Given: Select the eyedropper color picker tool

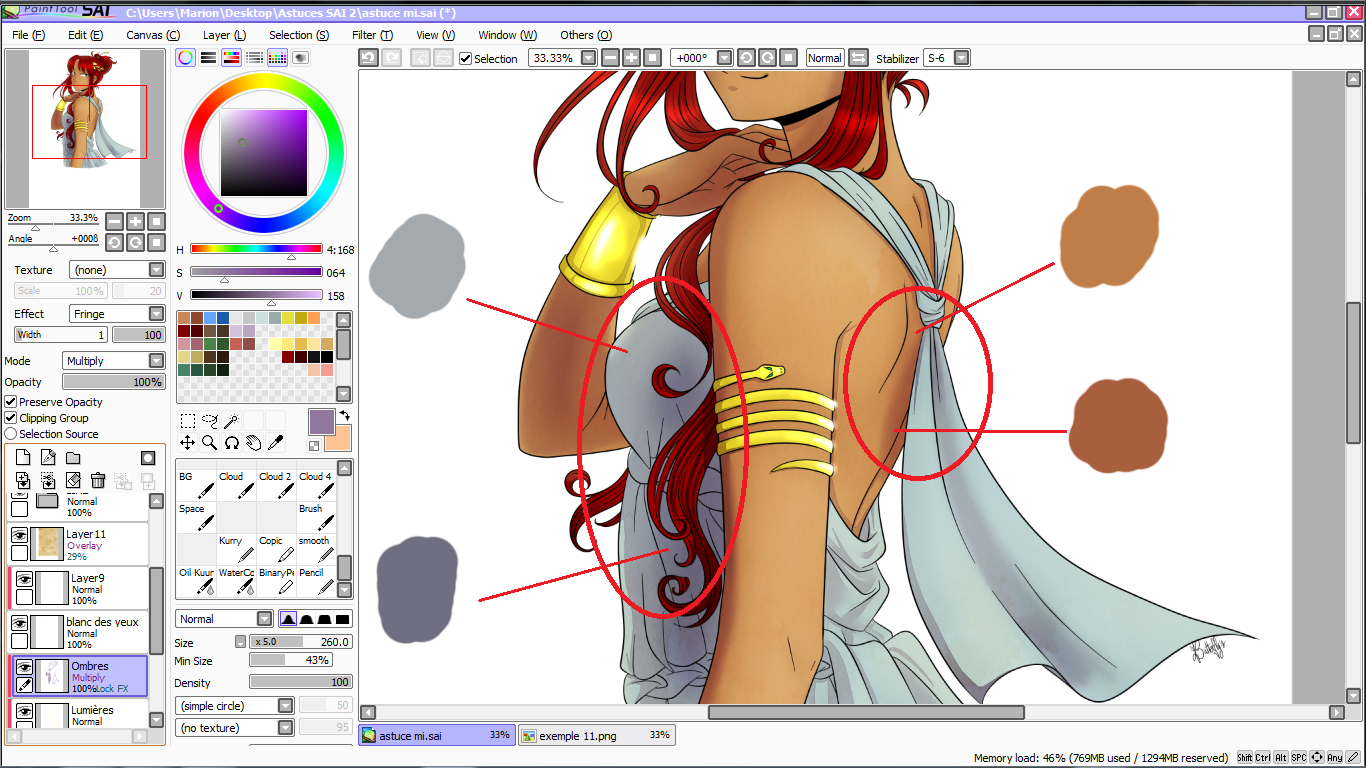Looking at the screenshot, I should pyautogui.click(x=275, y=442).
